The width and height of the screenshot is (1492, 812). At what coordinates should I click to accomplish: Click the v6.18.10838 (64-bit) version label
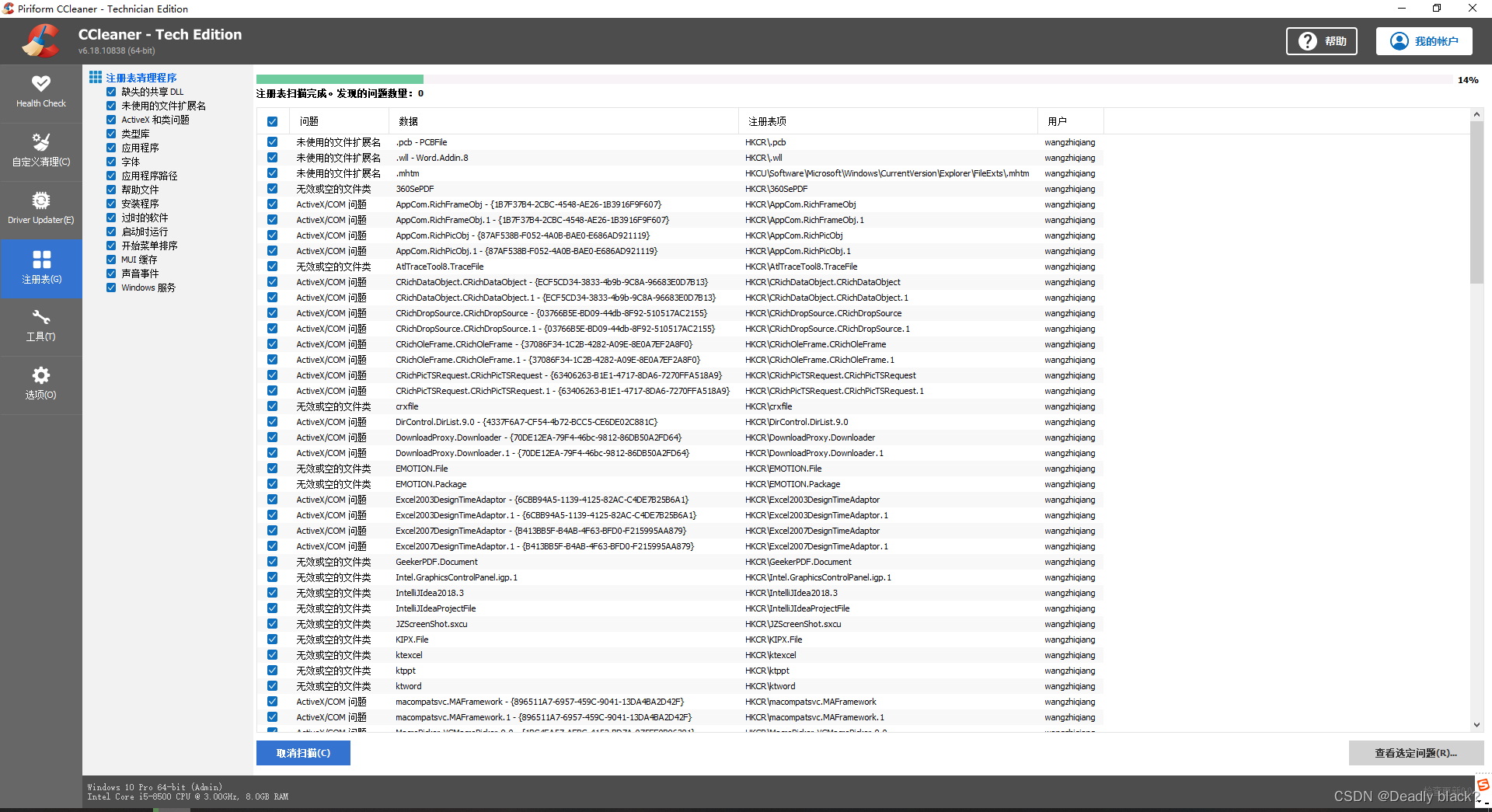tap(117, 51)
